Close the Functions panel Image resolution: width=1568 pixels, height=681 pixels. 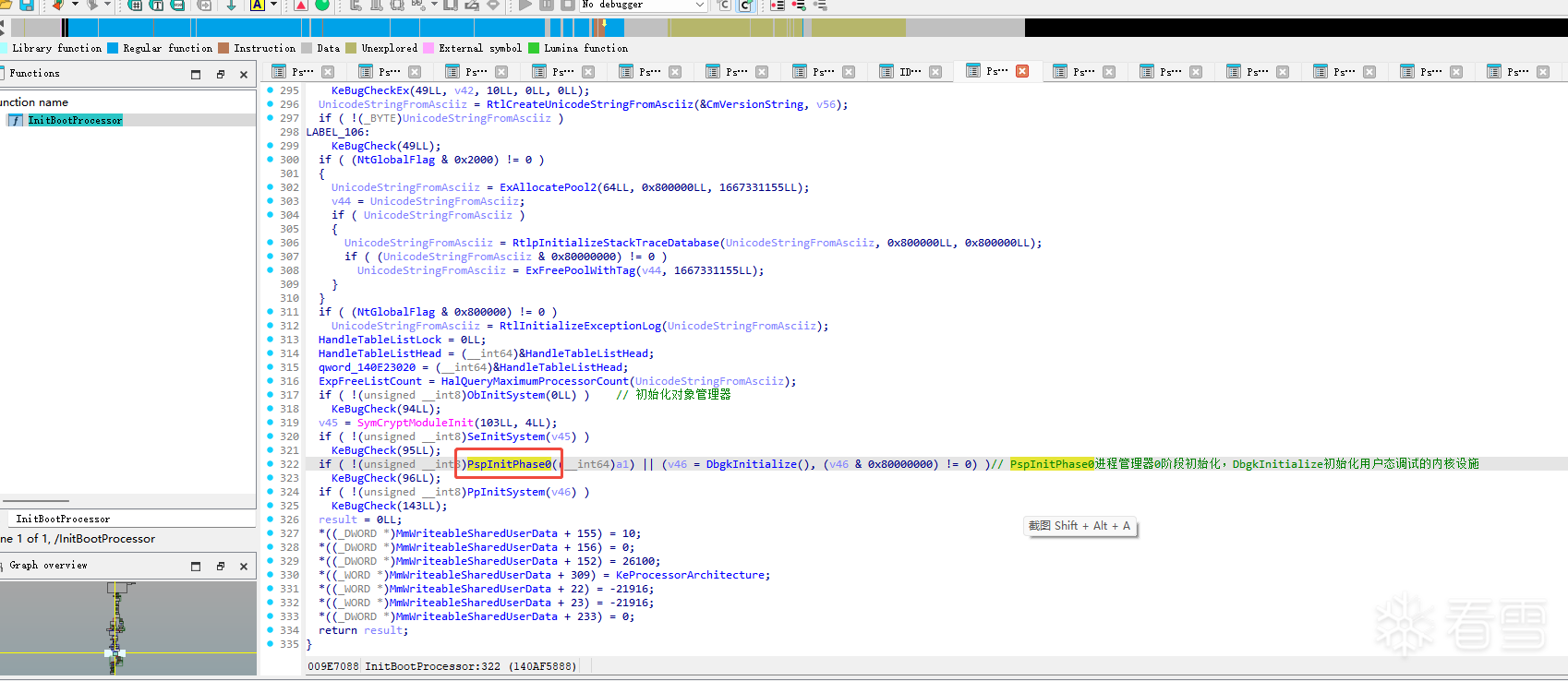tap(244, 74)
